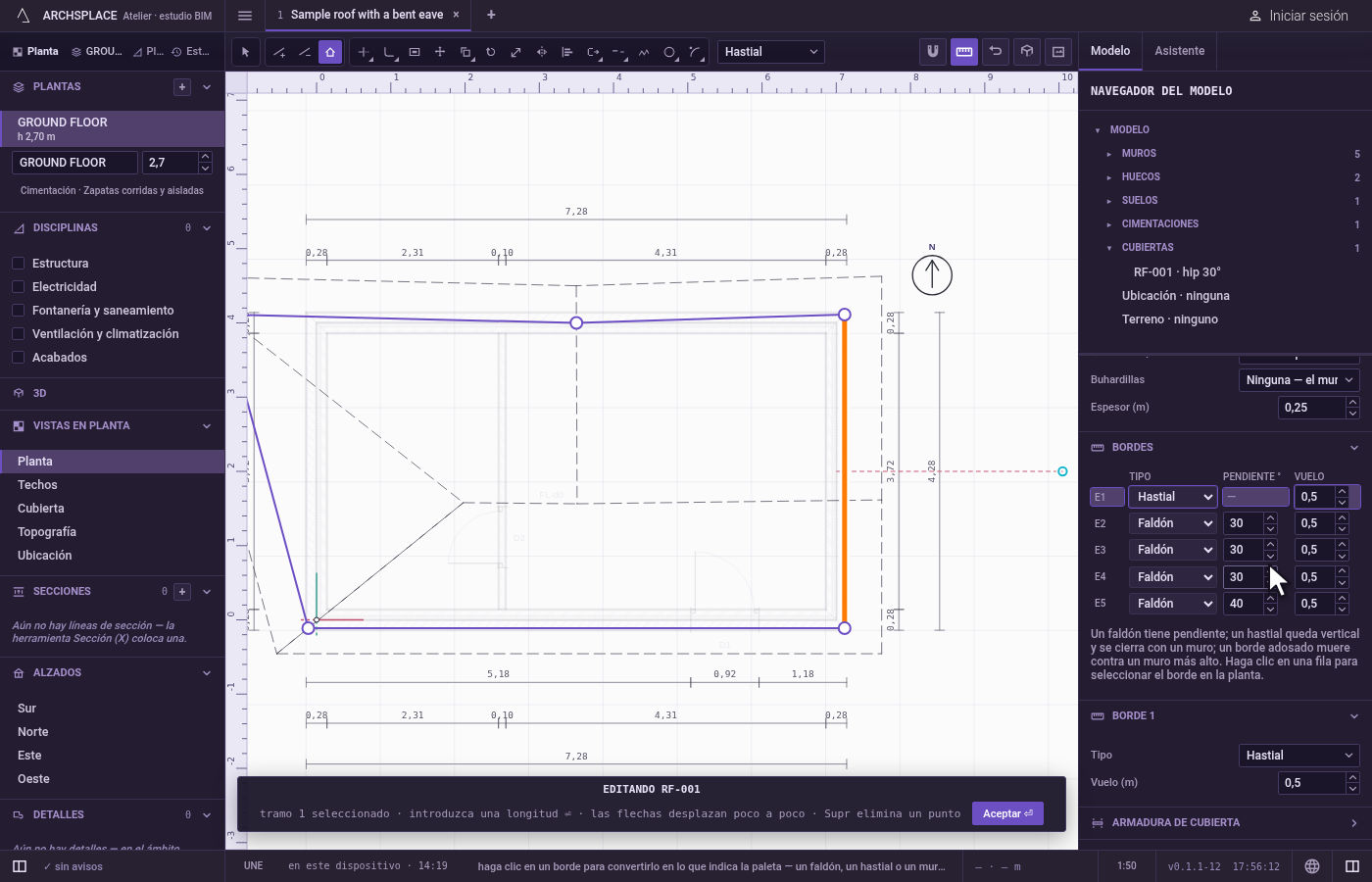Image resolution: width=1372 pixels, height=882 pixels.
Task: Open the Hastial edge type dropdown in toolbar
Action: coord(771,52)
